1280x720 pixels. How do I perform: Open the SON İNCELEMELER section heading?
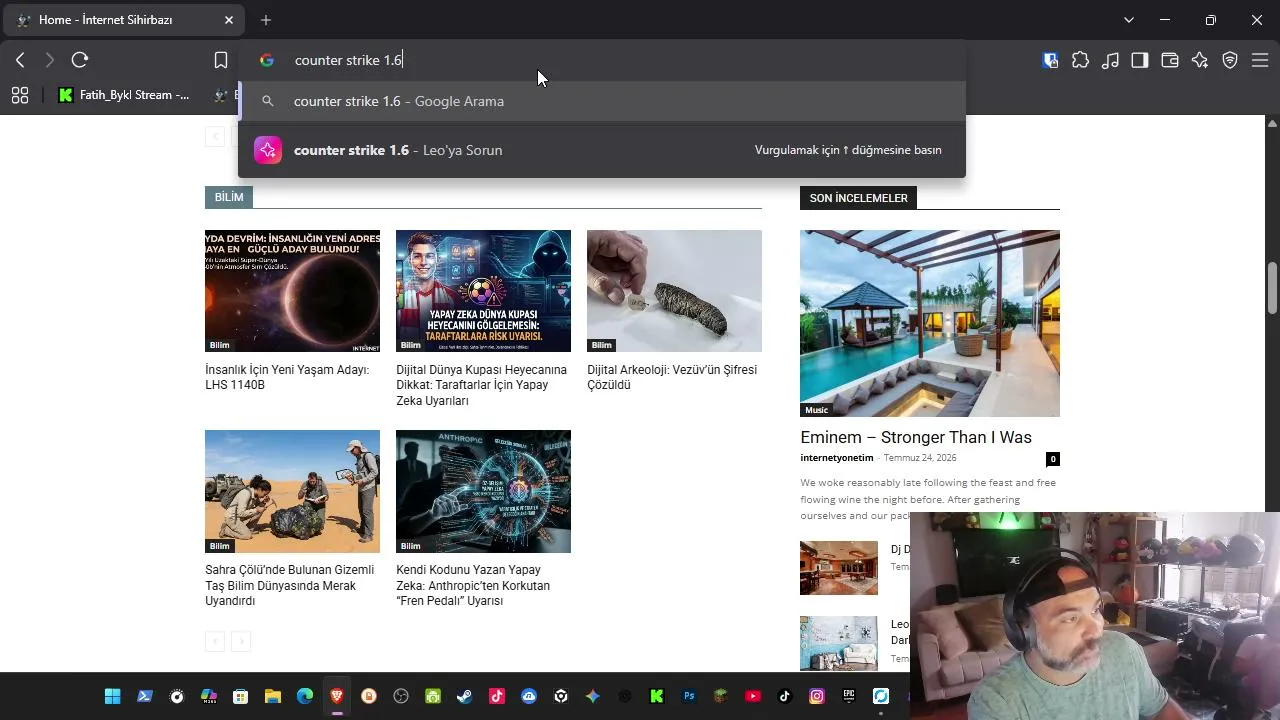tap(858, 198)
